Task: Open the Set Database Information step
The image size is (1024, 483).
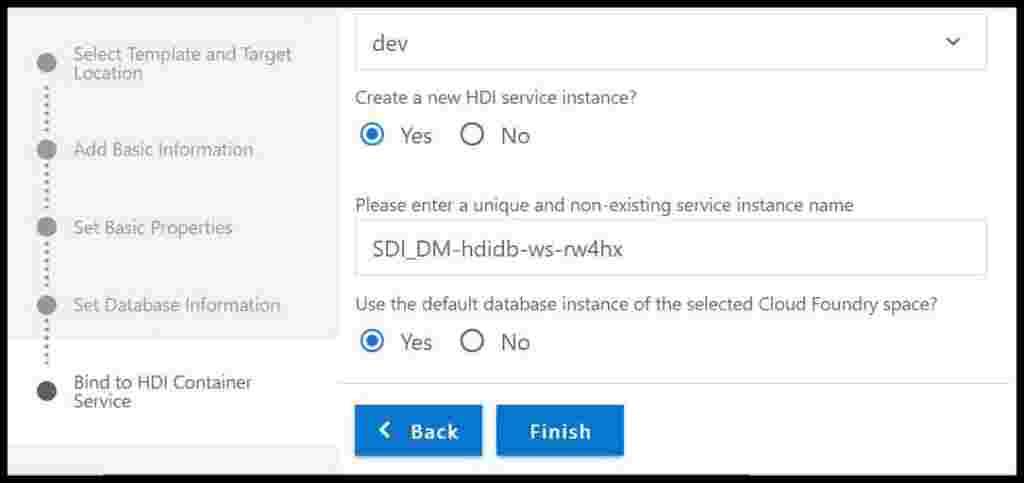Action: [x=176, y=305]
